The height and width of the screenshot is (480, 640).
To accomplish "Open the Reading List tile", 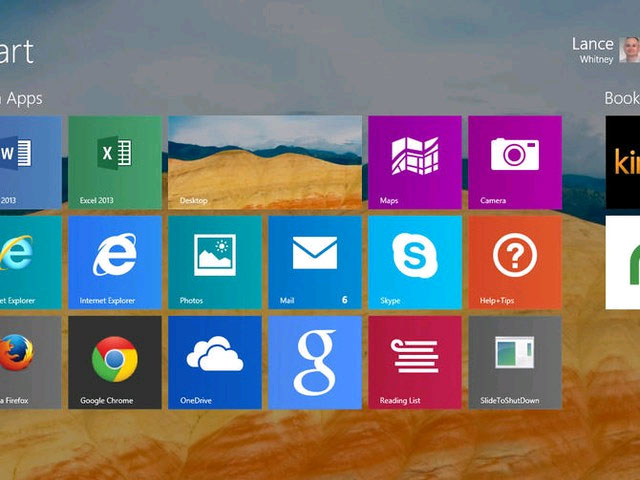I will pyautogui.click(x=415, y=362).
